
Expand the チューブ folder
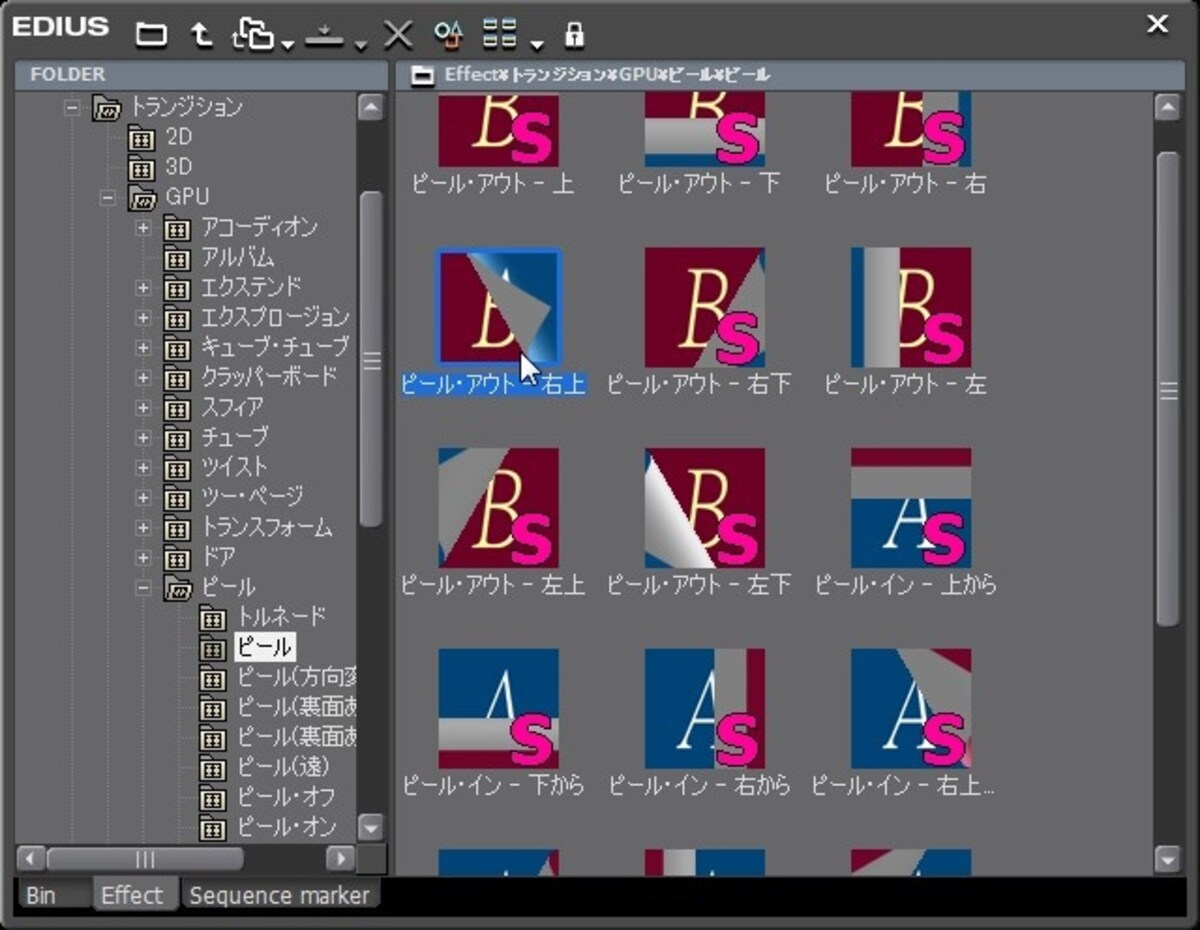pyautogui.click(x=143, y=438)
